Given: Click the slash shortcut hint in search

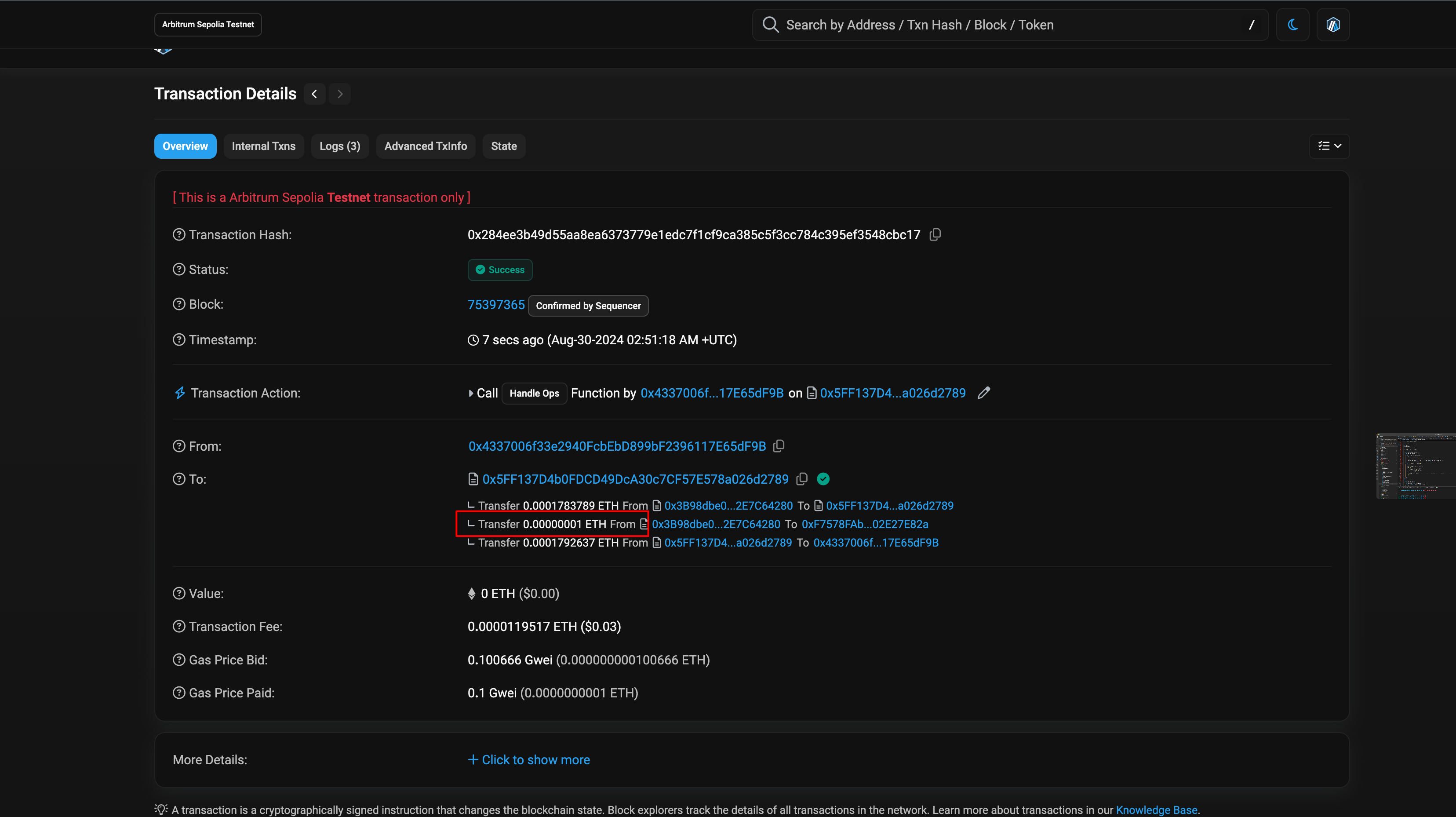Looking at the screenshot, I should 1251,25.
